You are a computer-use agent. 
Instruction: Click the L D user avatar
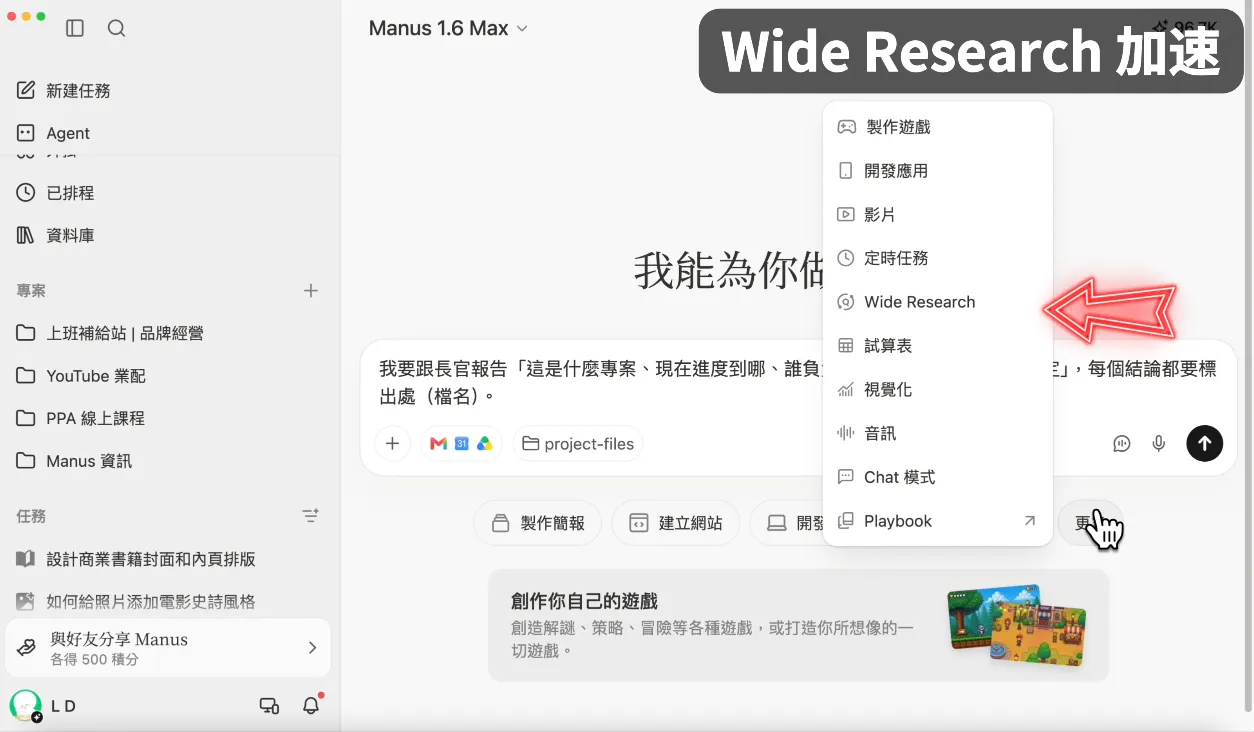point(25,706)
